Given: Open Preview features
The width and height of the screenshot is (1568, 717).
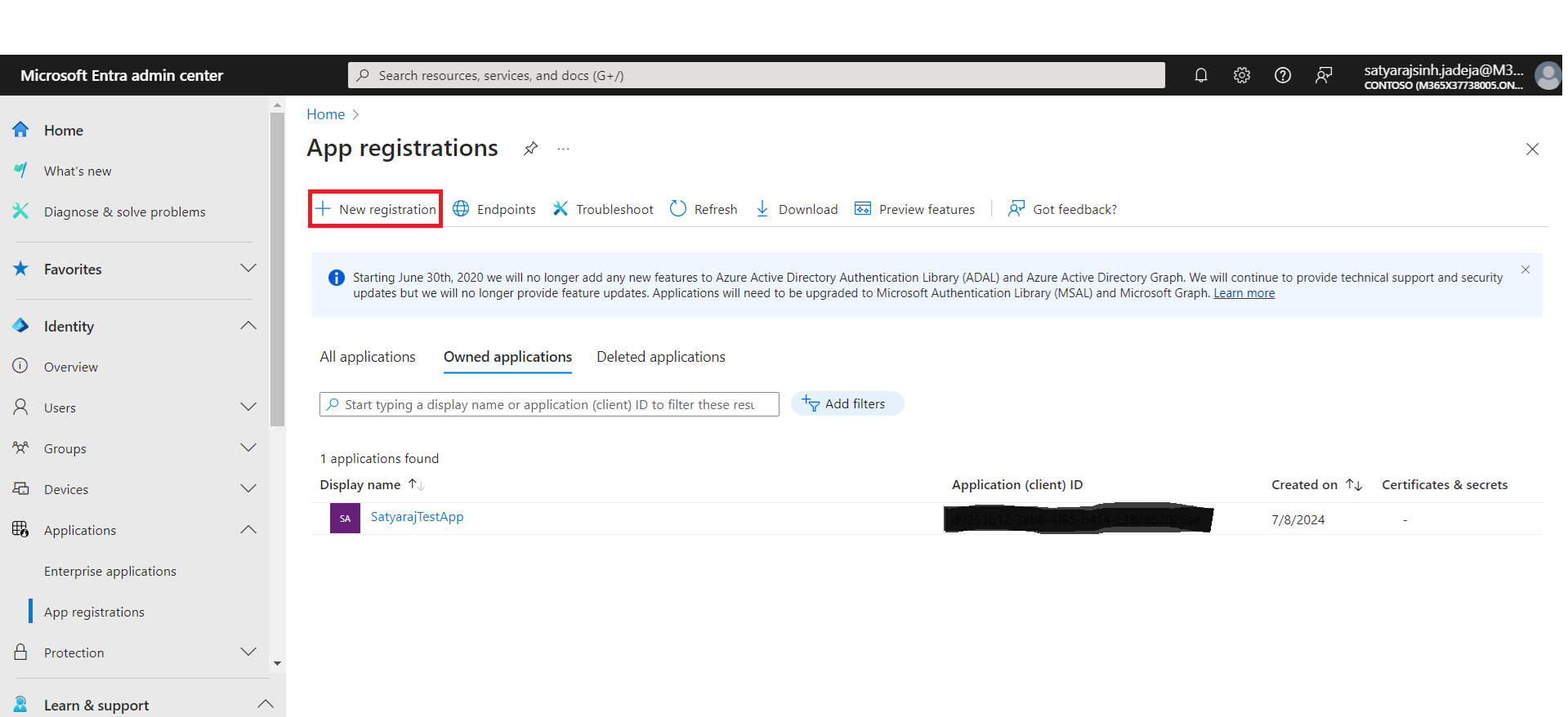Looking at the screenshot, I should (x=915, y=209).
